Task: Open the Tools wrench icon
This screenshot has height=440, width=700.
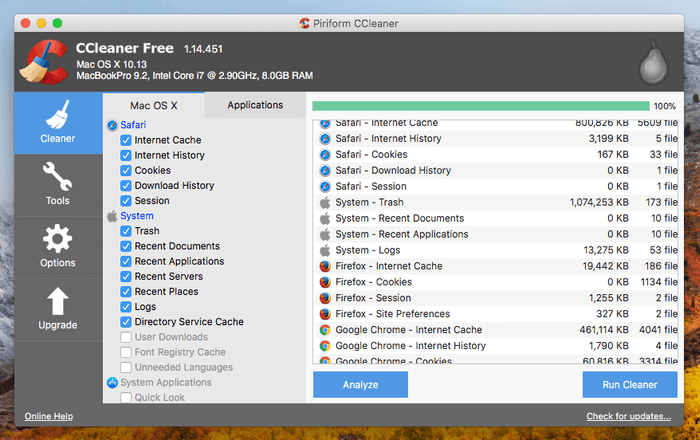Action: [x=57, y=178]
